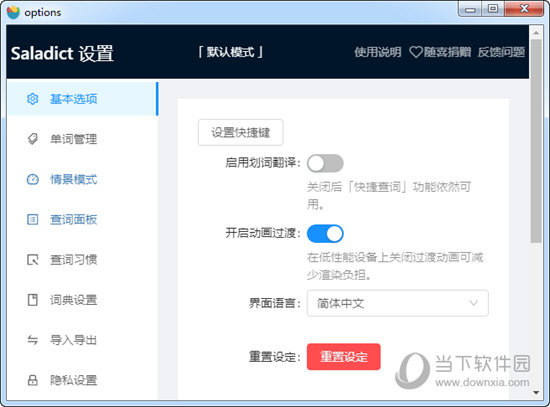Click the panel icon beside 查词面板
550x407 pixels.
coord(33,220)
